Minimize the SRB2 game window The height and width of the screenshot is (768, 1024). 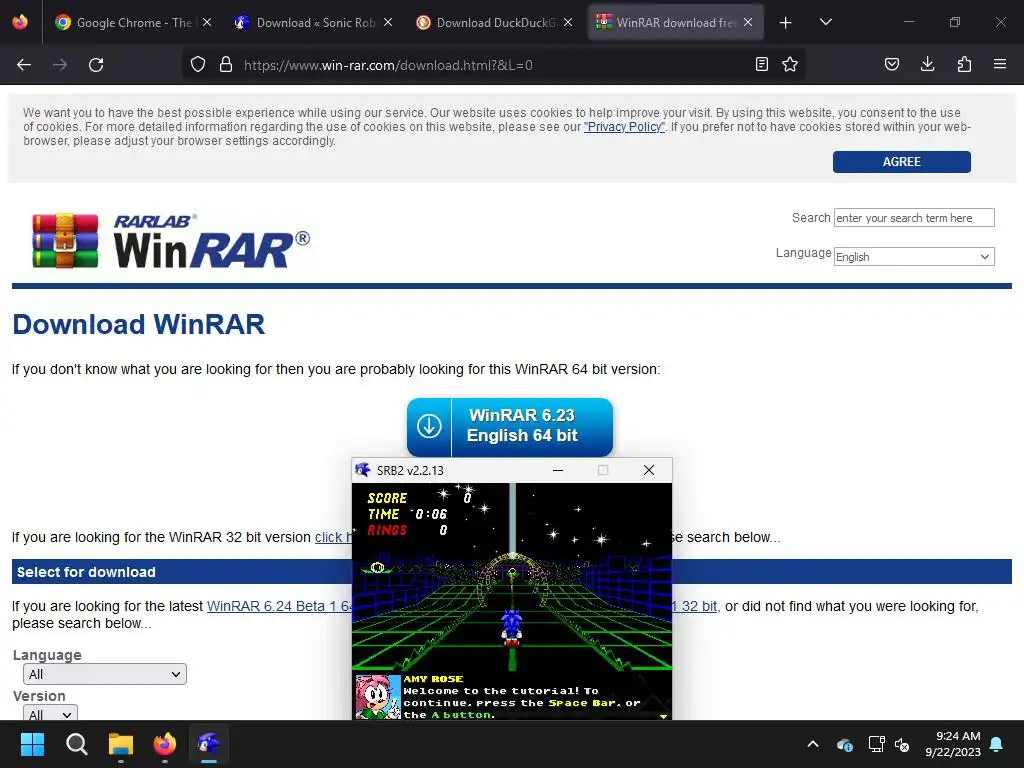558,470
